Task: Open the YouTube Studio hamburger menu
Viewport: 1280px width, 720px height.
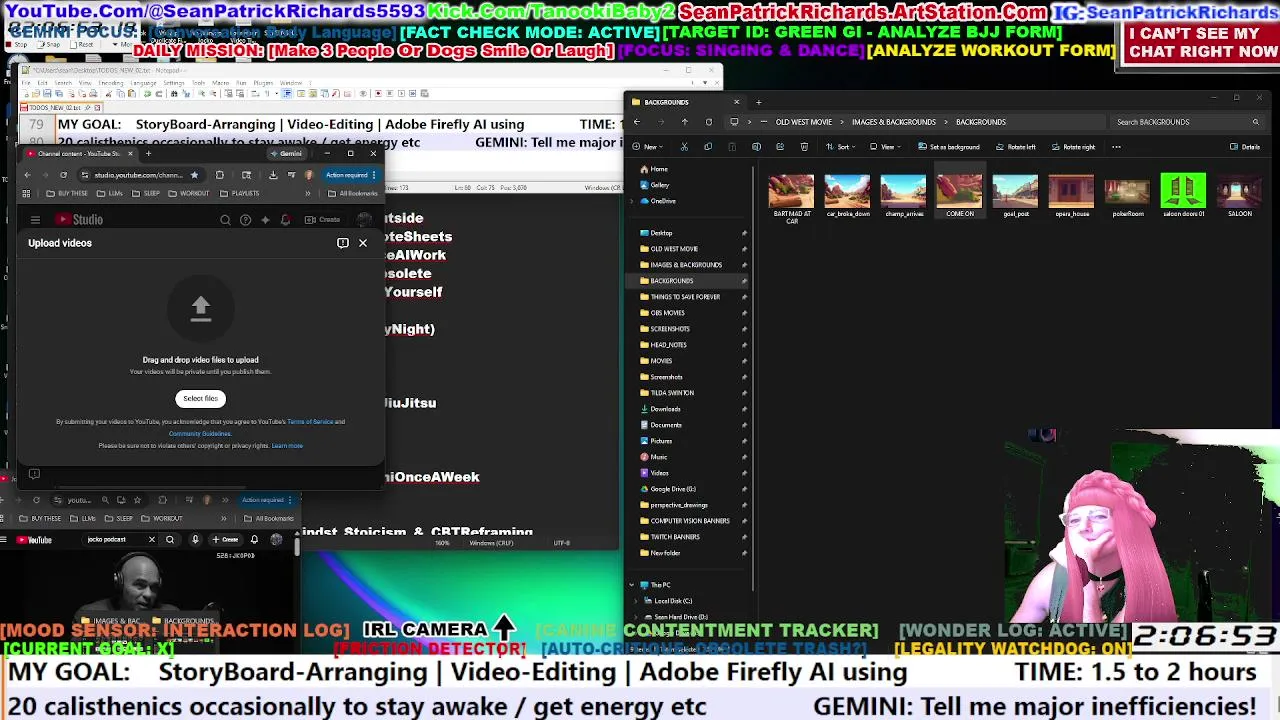Action: [35, 220]
